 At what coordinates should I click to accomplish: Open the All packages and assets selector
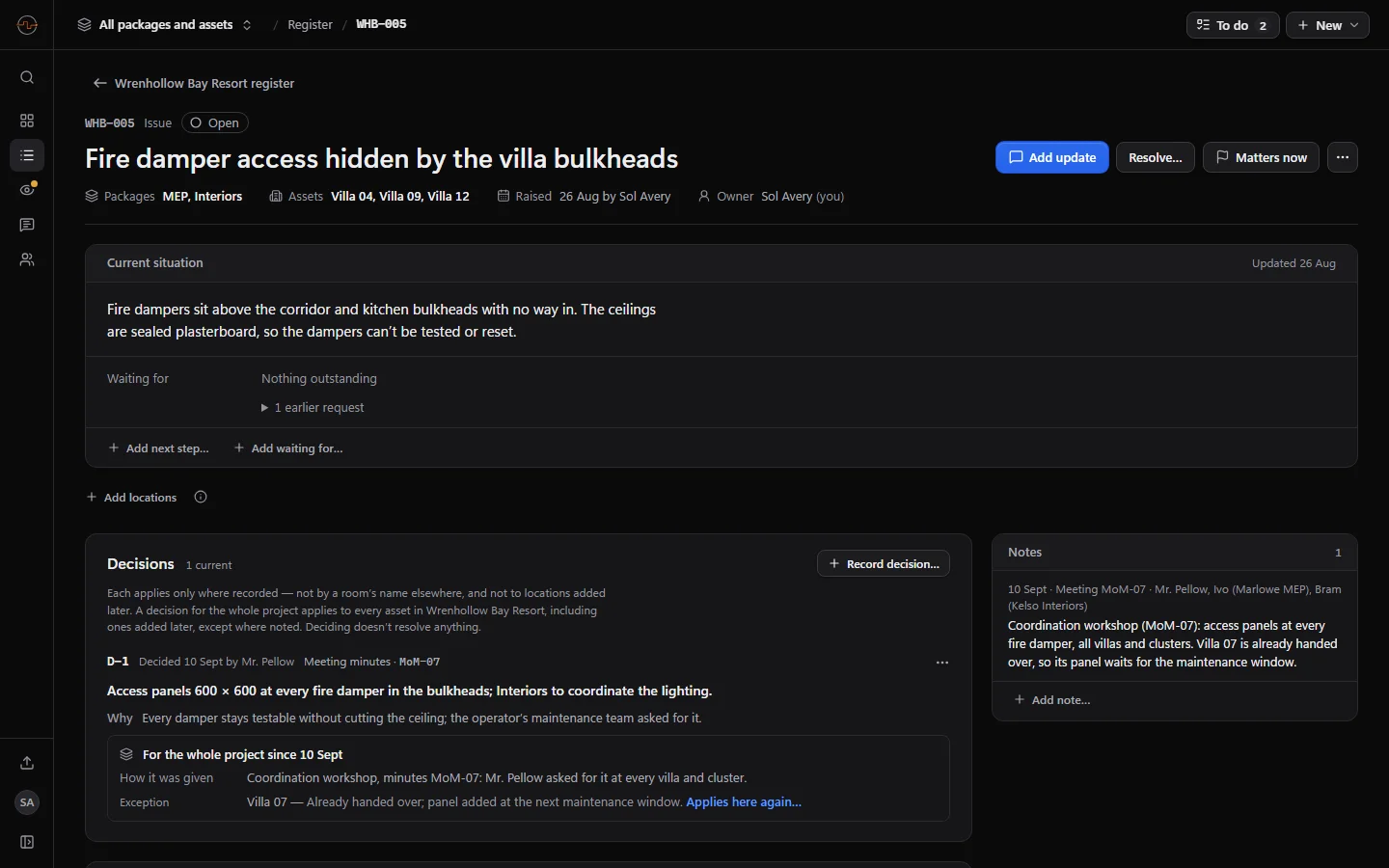(165, 24)
